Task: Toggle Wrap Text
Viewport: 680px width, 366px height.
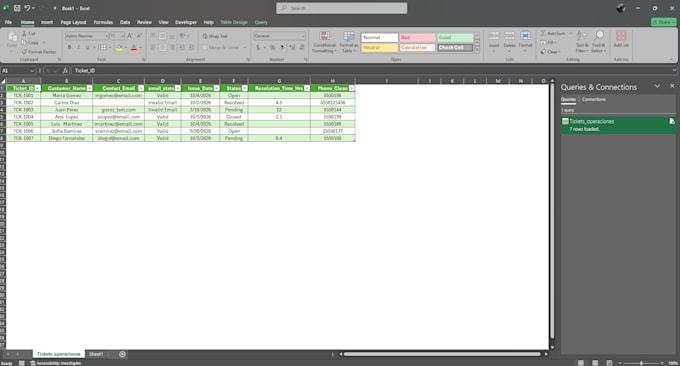Action: pos(215,36)
